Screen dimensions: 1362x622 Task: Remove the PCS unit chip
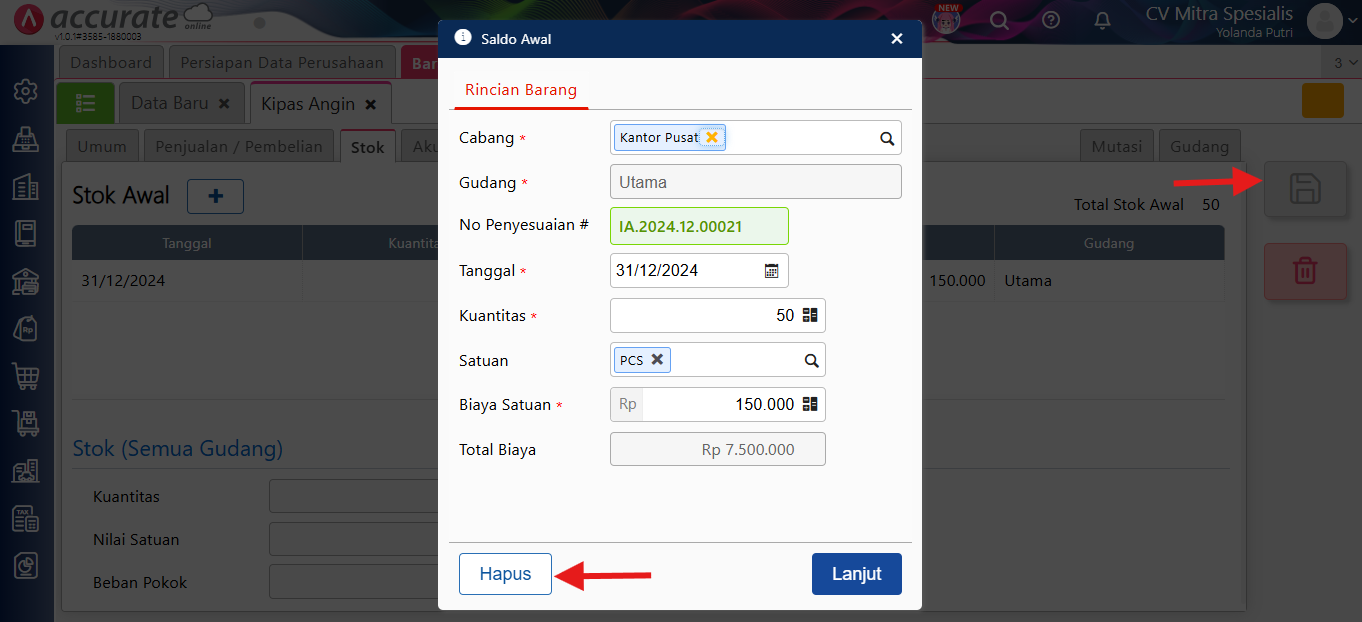657,359
